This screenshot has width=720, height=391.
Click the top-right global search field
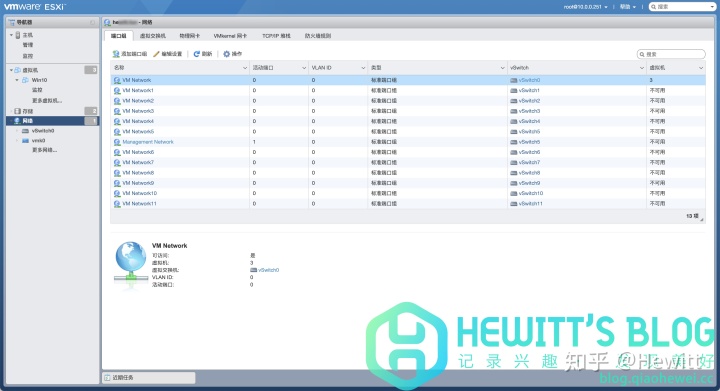point(682,6)
